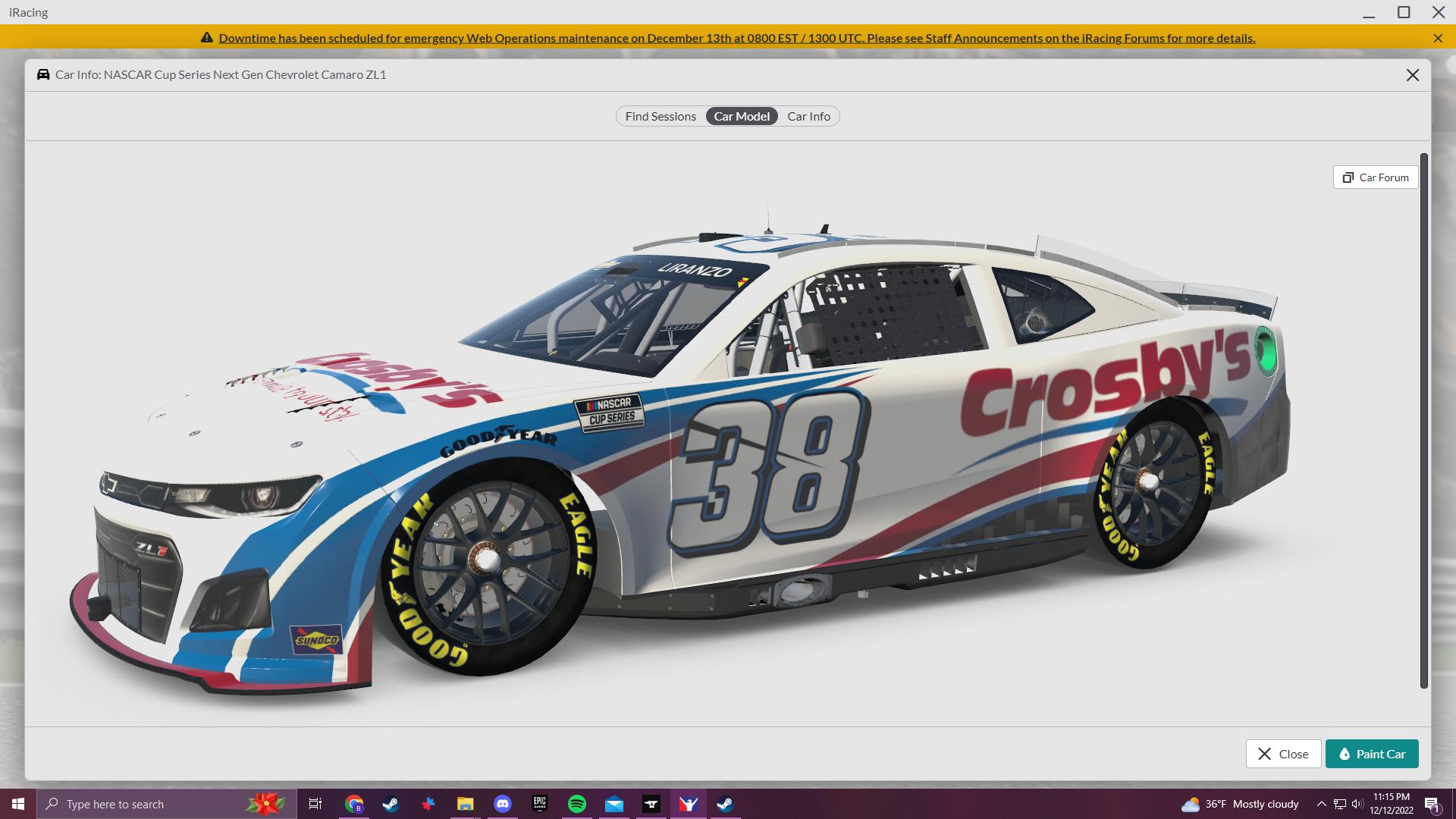Screen dimensions: 1456x819
Task: Switch to the Car Info tab
Action: pyautogui.click(x=808, y=116)
